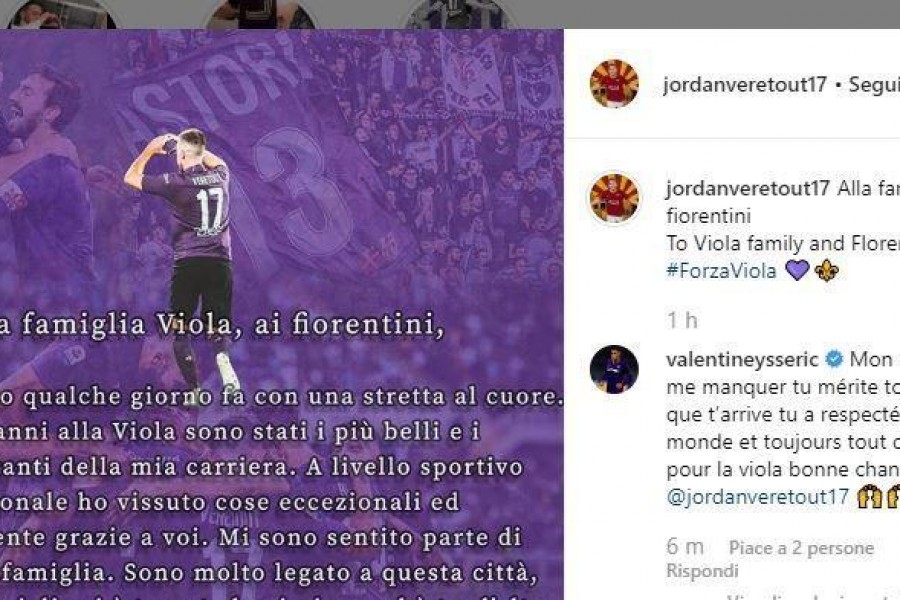This screenshot has width=900, height=600.
Task: Open jordanveretout17 profile picture in post header
Action: 614,84
